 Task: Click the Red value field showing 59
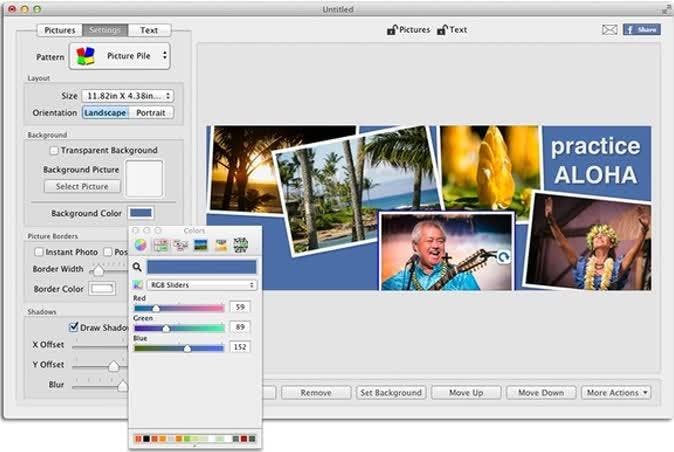[240, 307]
